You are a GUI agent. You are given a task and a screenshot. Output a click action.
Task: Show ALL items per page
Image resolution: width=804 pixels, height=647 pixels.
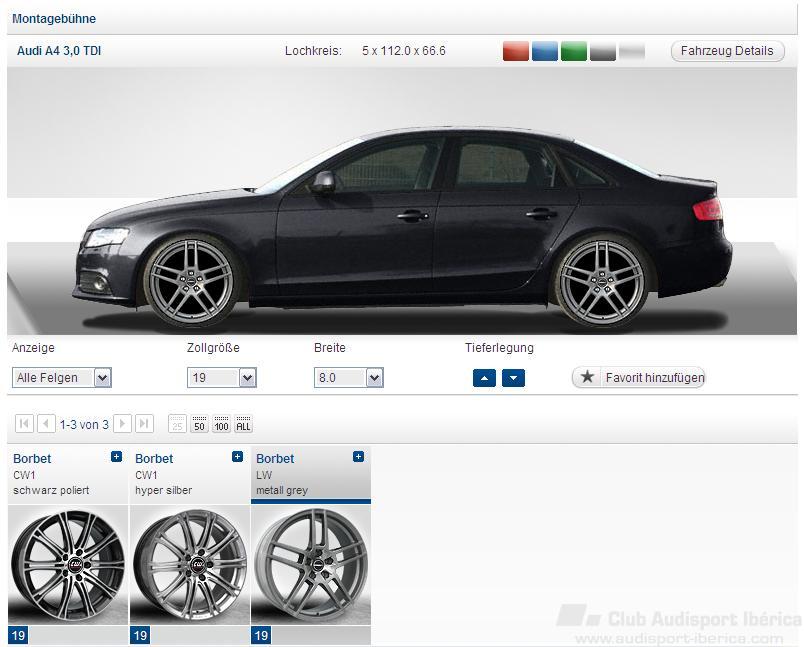point(244,424)
